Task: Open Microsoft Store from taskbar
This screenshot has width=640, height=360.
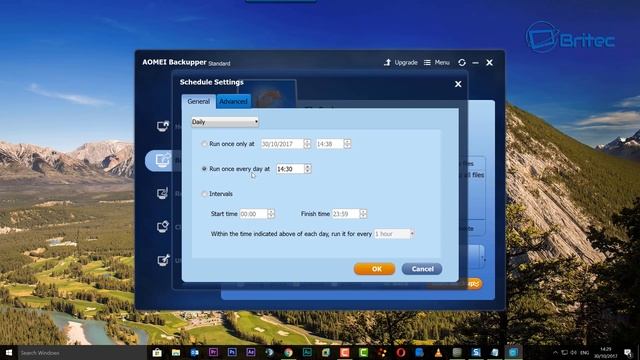Action: [x=157, y=353]
